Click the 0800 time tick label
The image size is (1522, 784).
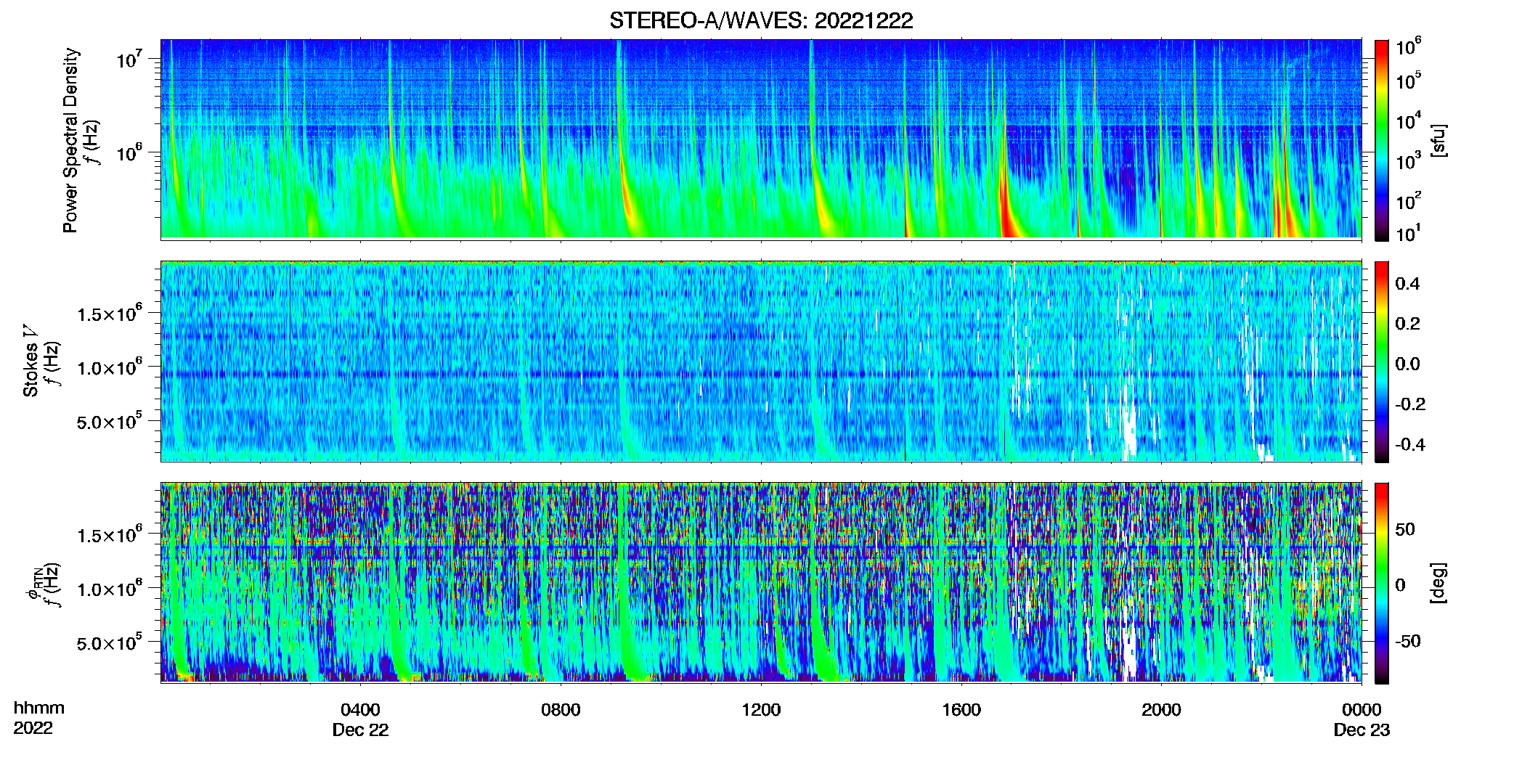[561, 710]
